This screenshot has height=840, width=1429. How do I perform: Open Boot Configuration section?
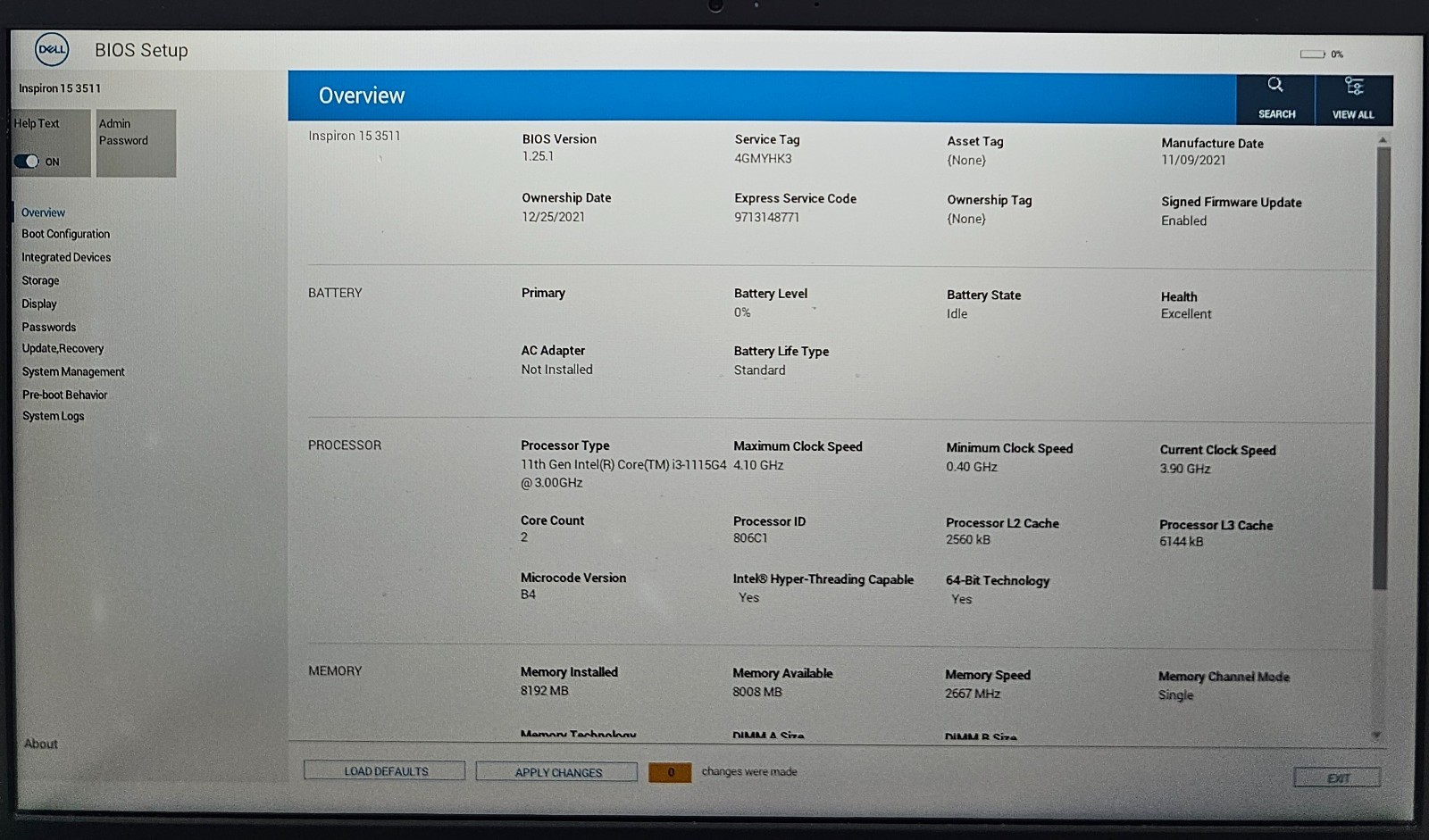click(x=66, y=234)
